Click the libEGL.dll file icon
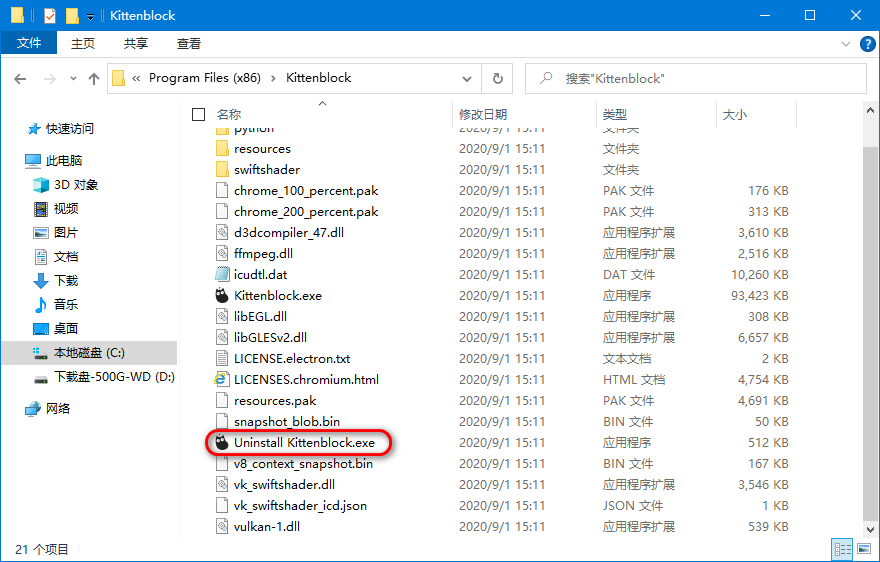The width and height of the screenshot is (880, 562). (222, 317)
